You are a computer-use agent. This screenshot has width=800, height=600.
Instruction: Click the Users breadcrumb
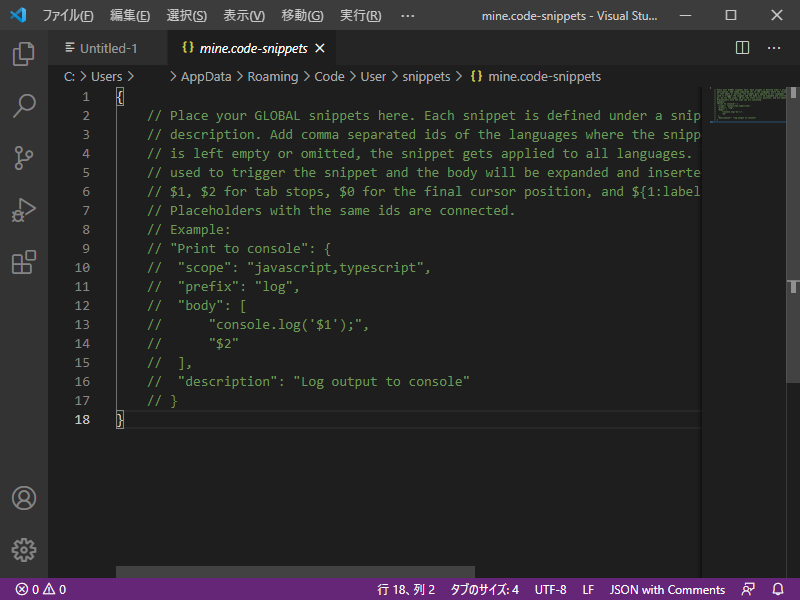(107, 77)
